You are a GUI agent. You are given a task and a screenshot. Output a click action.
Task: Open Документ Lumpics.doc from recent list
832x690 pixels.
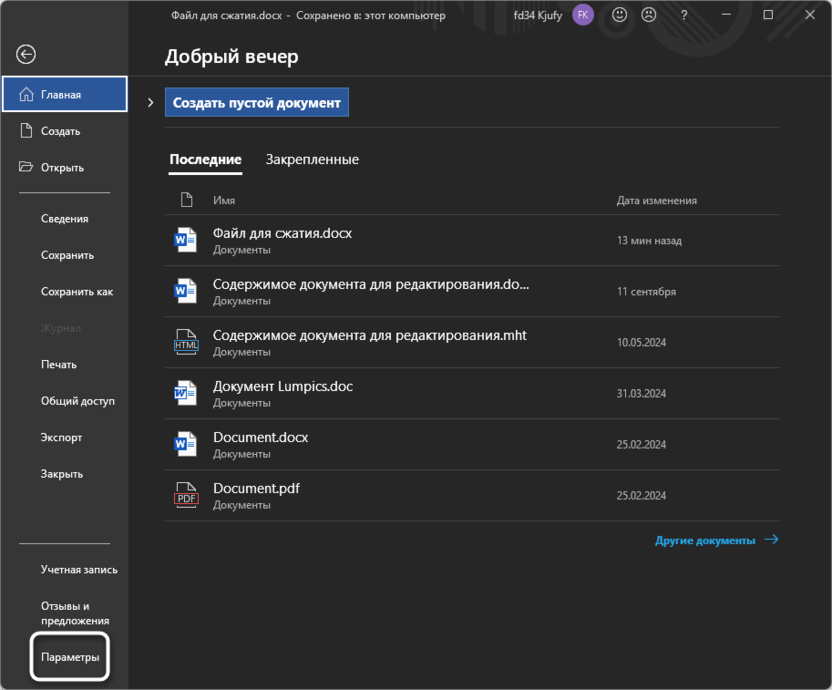pyautogui.click(x=283, y=387)
